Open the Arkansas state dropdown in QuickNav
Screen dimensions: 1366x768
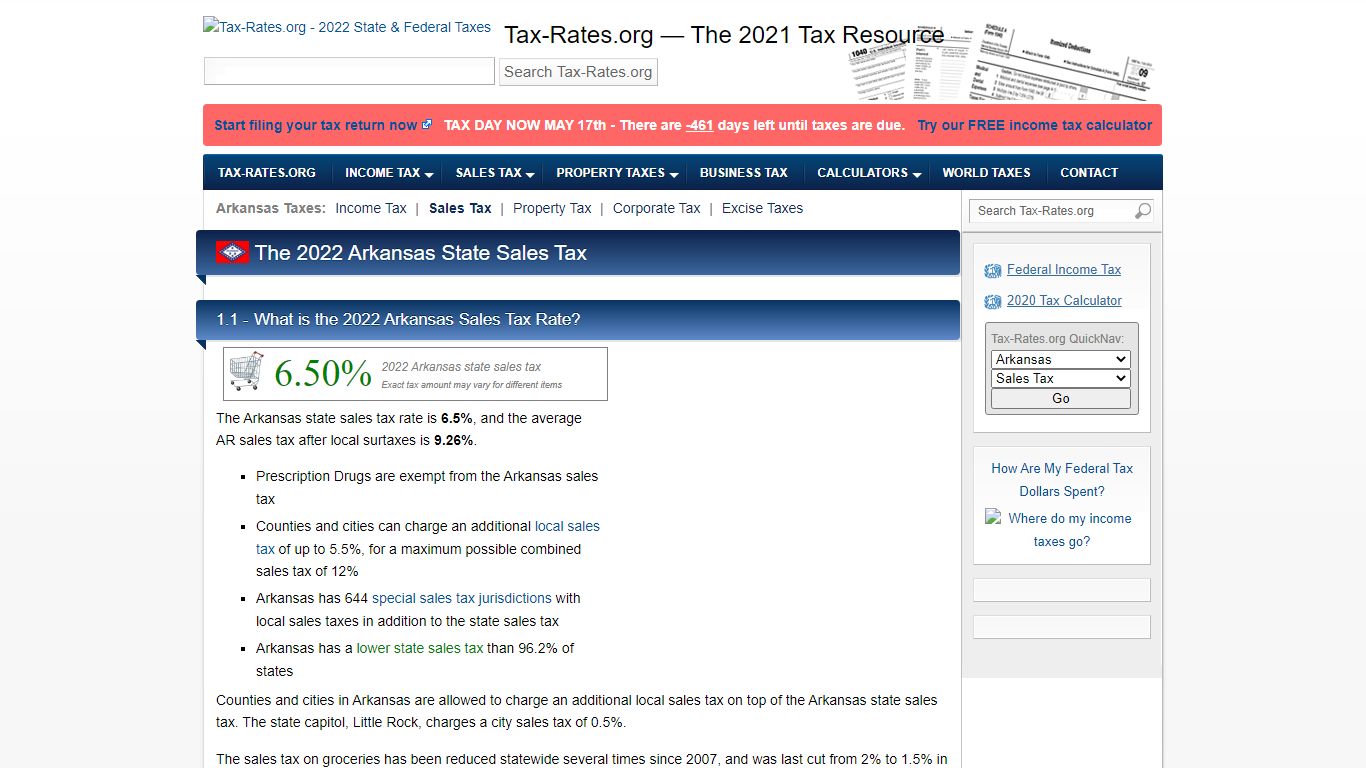1061,359
